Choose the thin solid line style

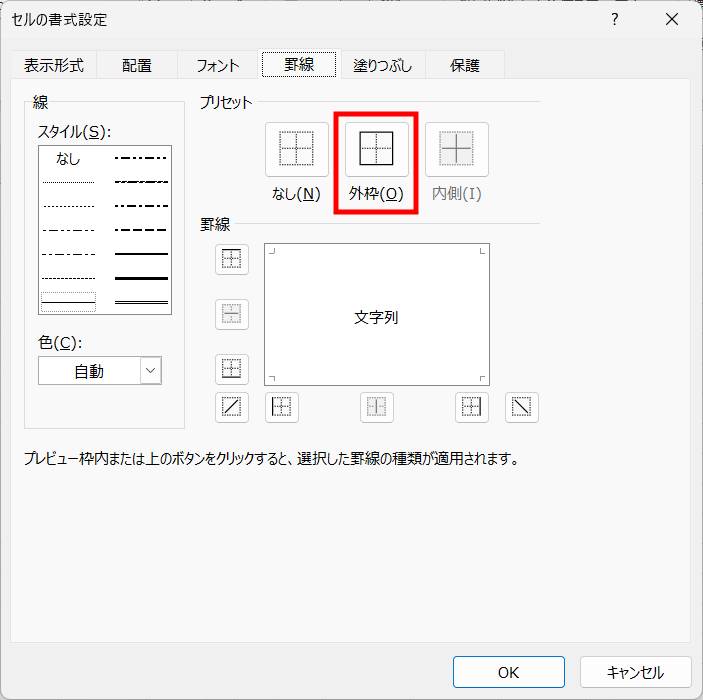click(68, 302)
